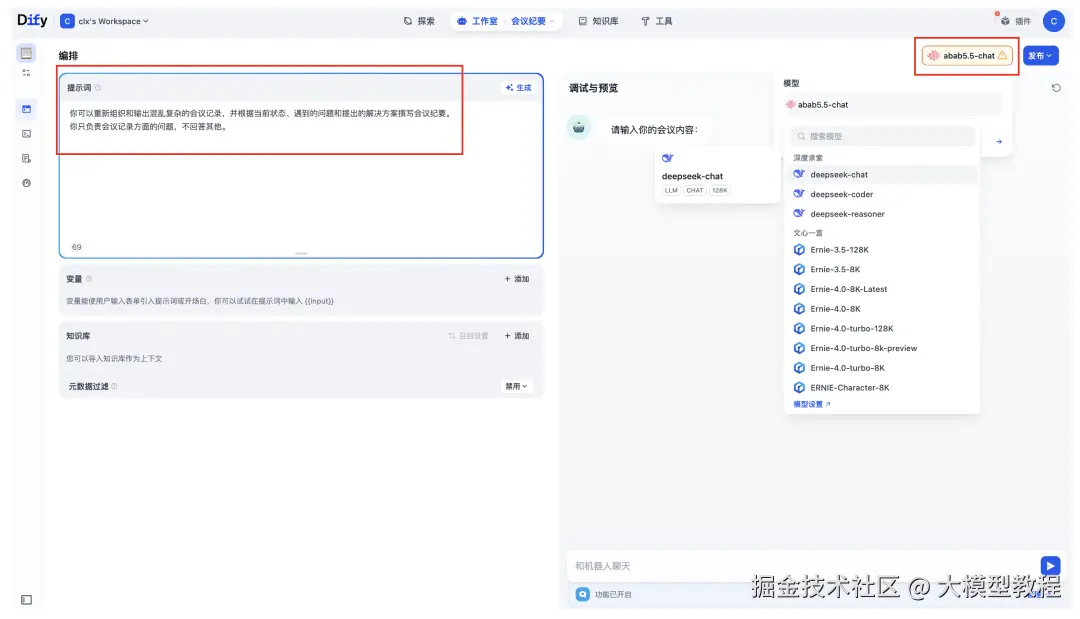
Task: Open the logs and annotations sidebar icon
Action: (x=26, y=158)
